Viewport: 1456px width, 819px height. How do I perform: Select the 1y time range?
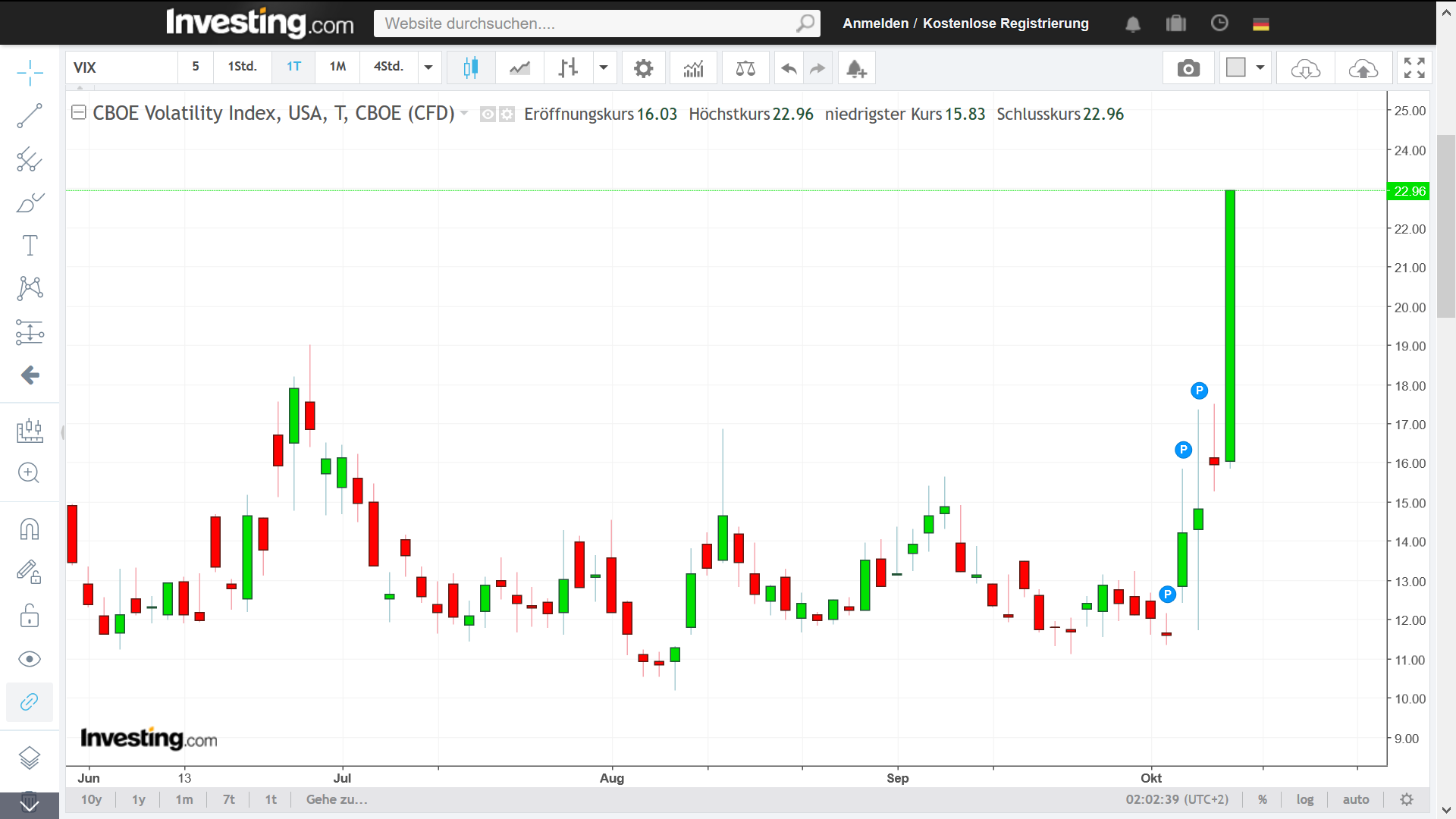coord(138,799)
